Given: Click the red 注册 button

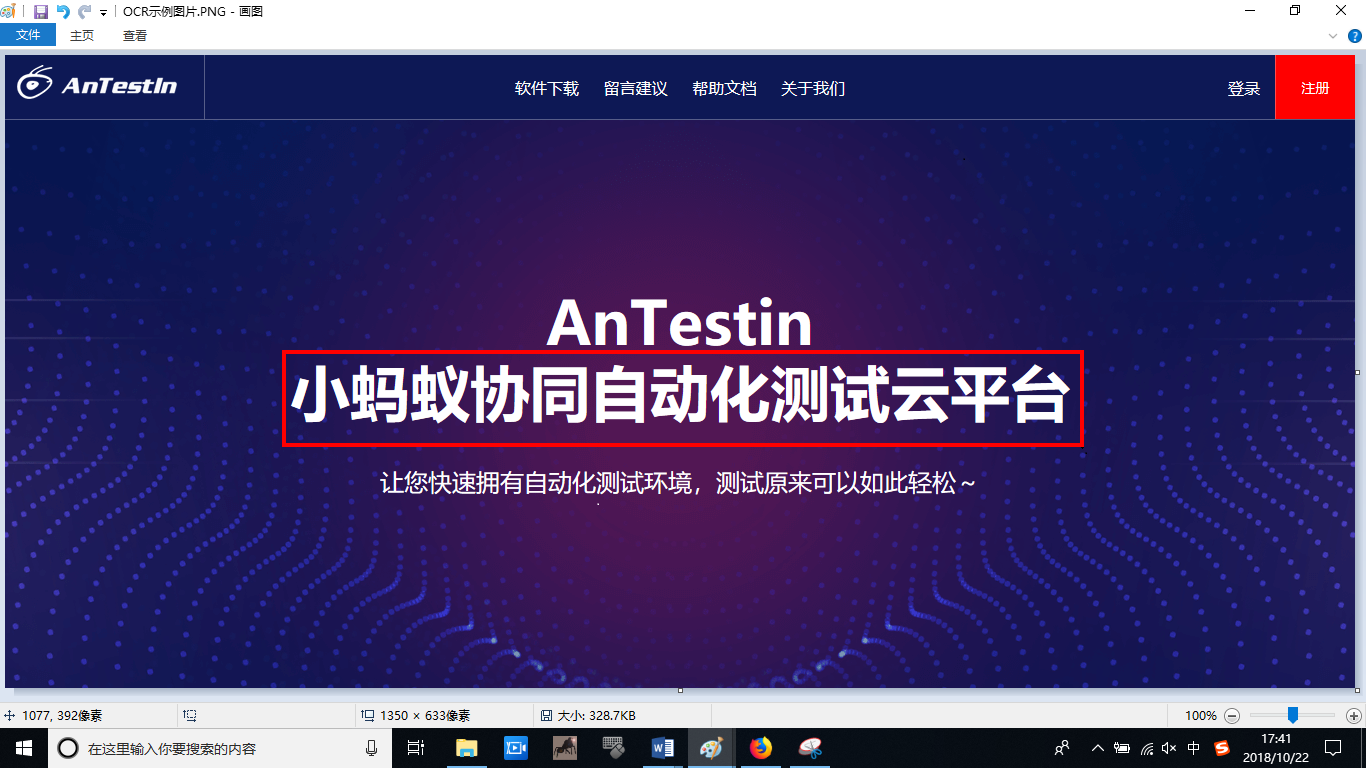Looking at the screenshot, I should click(x=1315, y=87).
